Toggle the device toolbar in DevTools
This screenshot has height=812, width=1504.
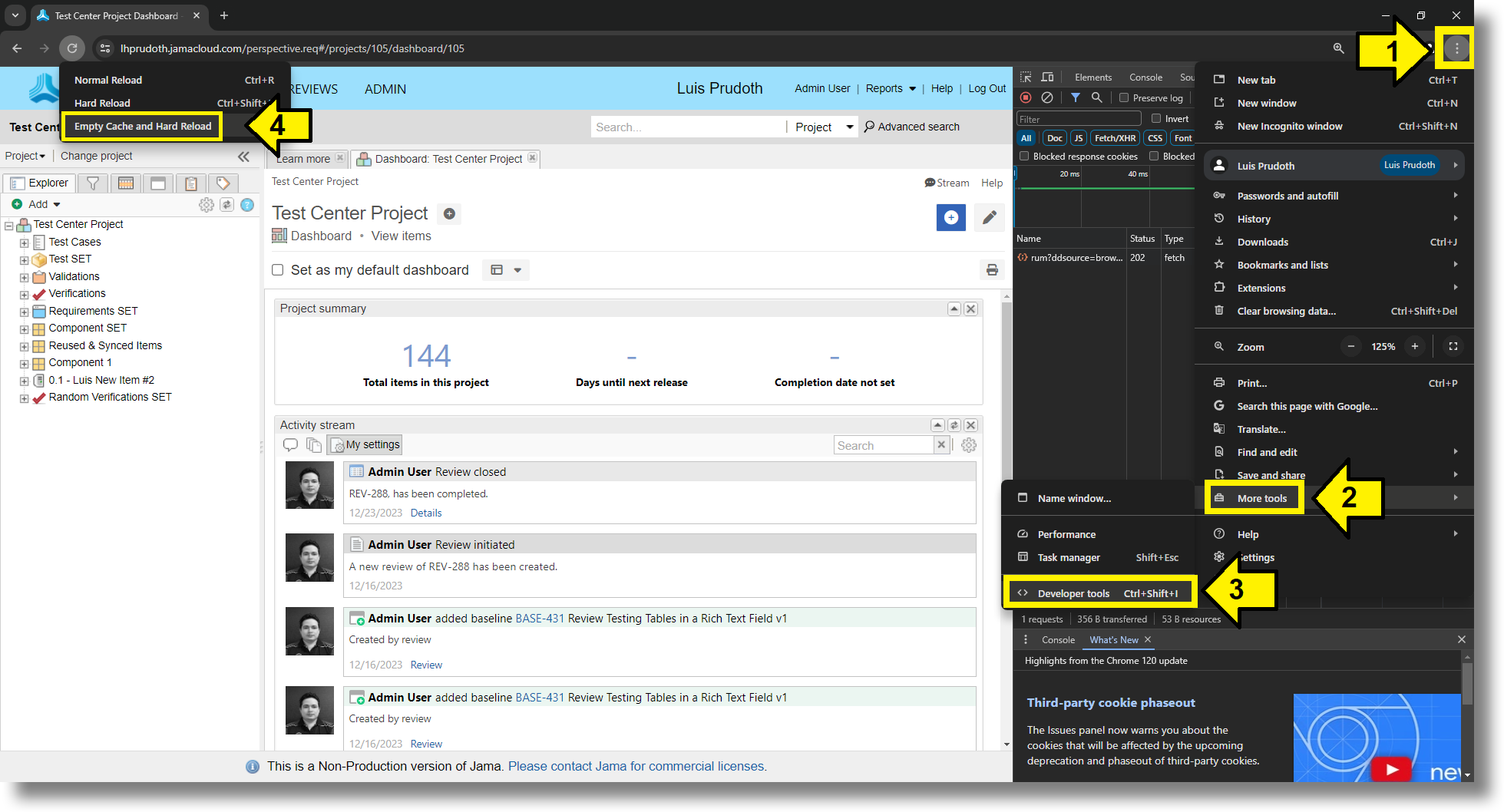(1047, 77)
